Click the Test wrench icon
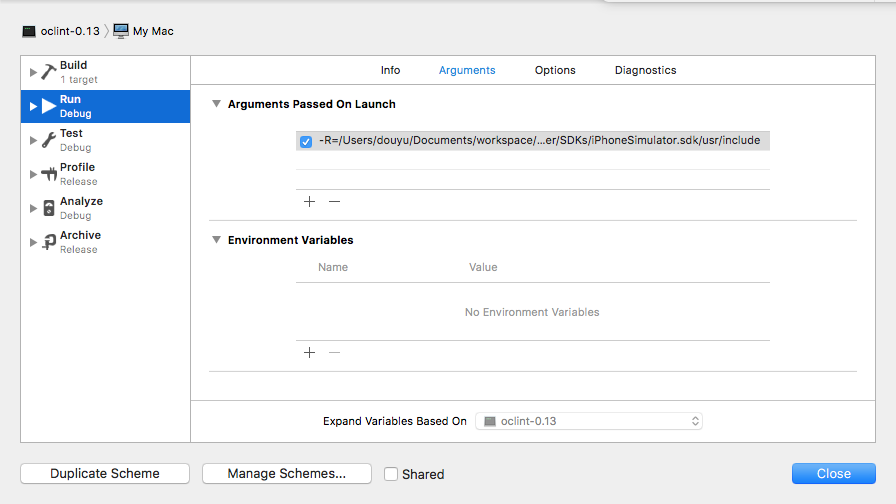 pos(49,140)
